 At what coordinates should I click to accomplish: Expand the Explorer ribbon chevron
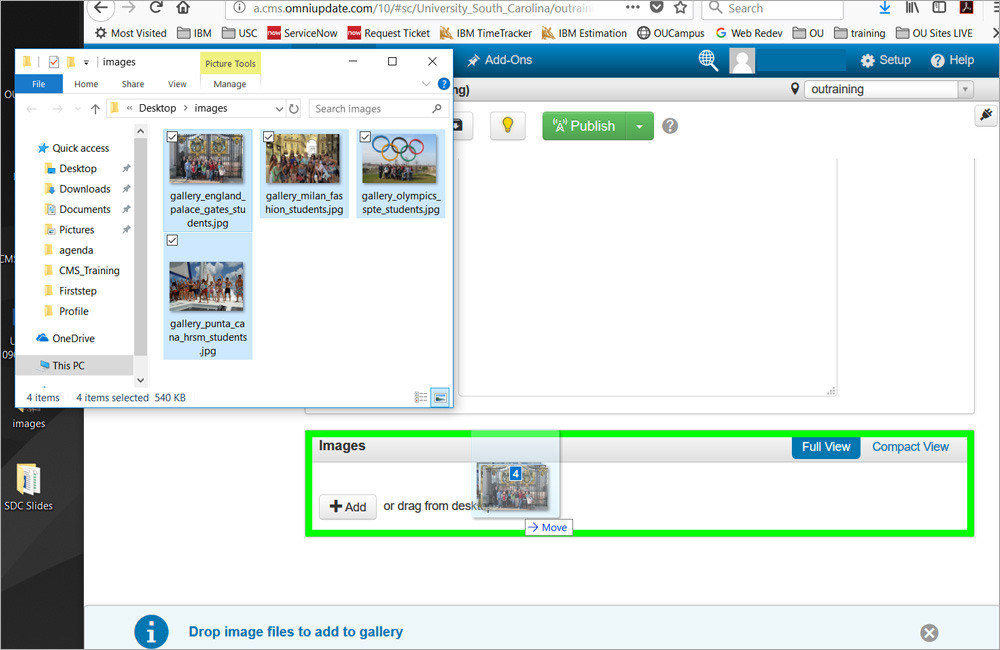426,84
